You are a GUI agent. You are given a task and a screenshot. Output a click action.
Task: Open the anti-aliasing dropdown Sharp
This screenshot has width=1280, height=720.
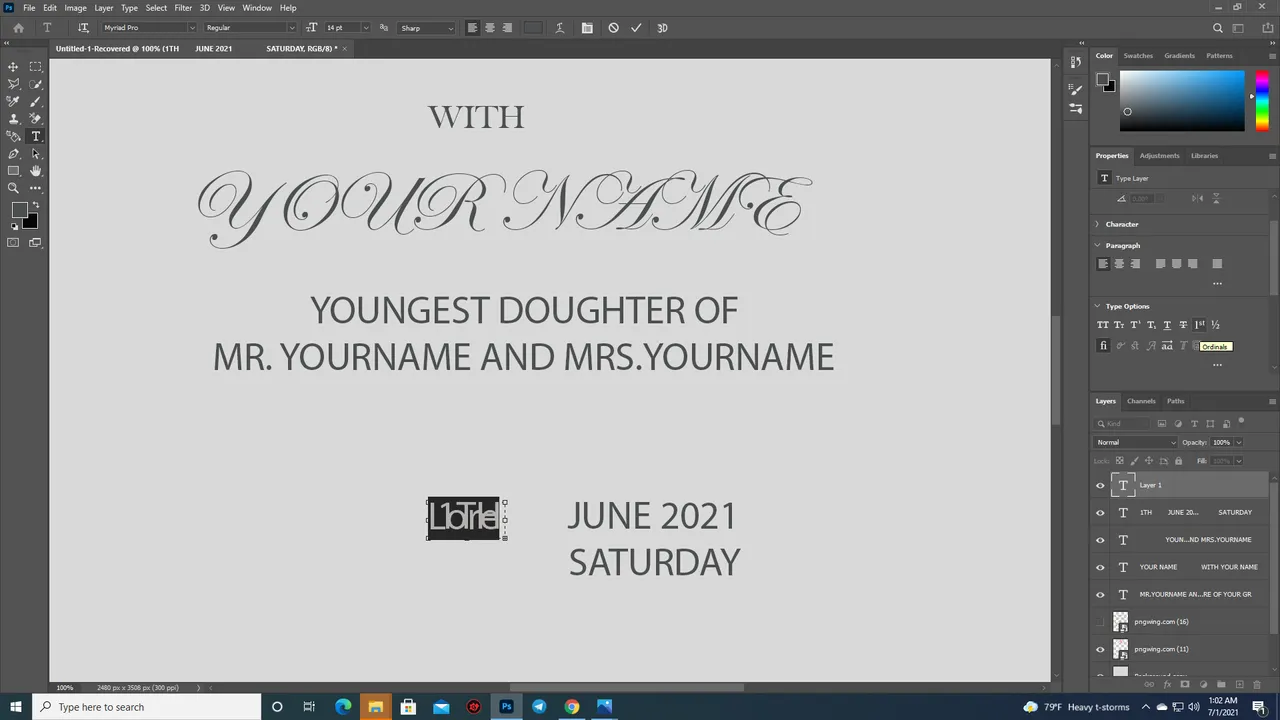click(x=427, y=28)
